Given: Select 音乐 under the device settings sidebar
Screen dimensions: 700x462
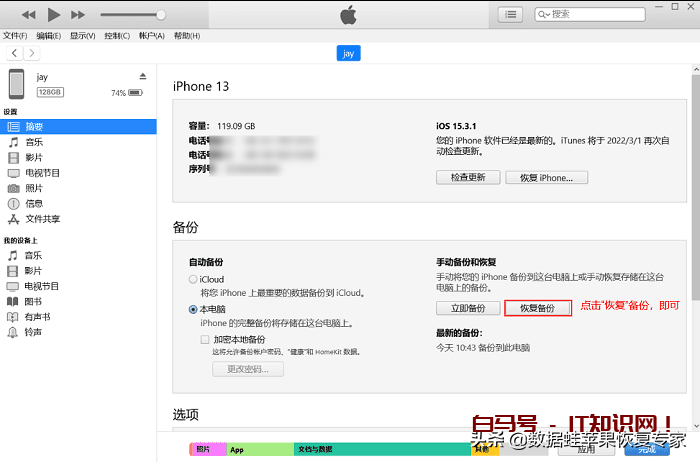Looking at the screenshot, I should (x=34, y=142).
